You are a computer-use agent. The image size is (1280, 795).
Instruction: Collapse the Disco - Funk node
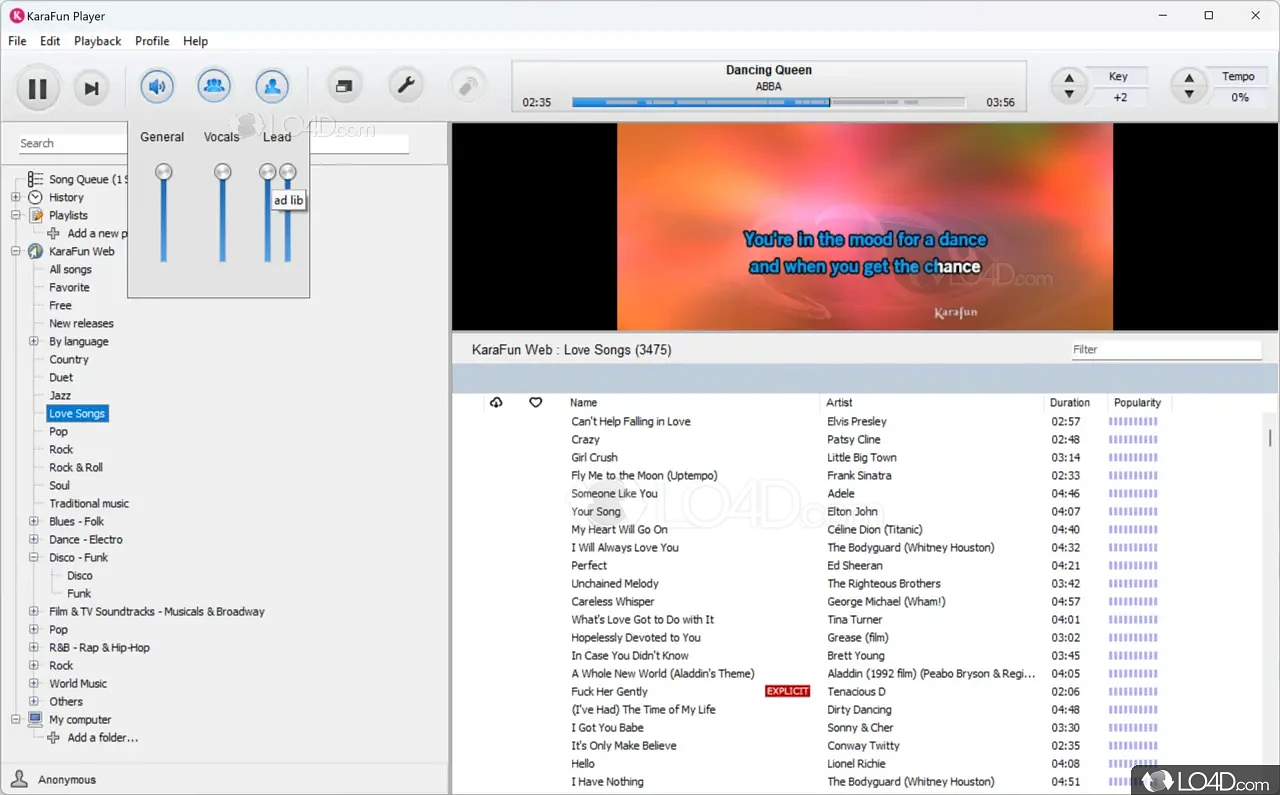click(x=35, y=557)
